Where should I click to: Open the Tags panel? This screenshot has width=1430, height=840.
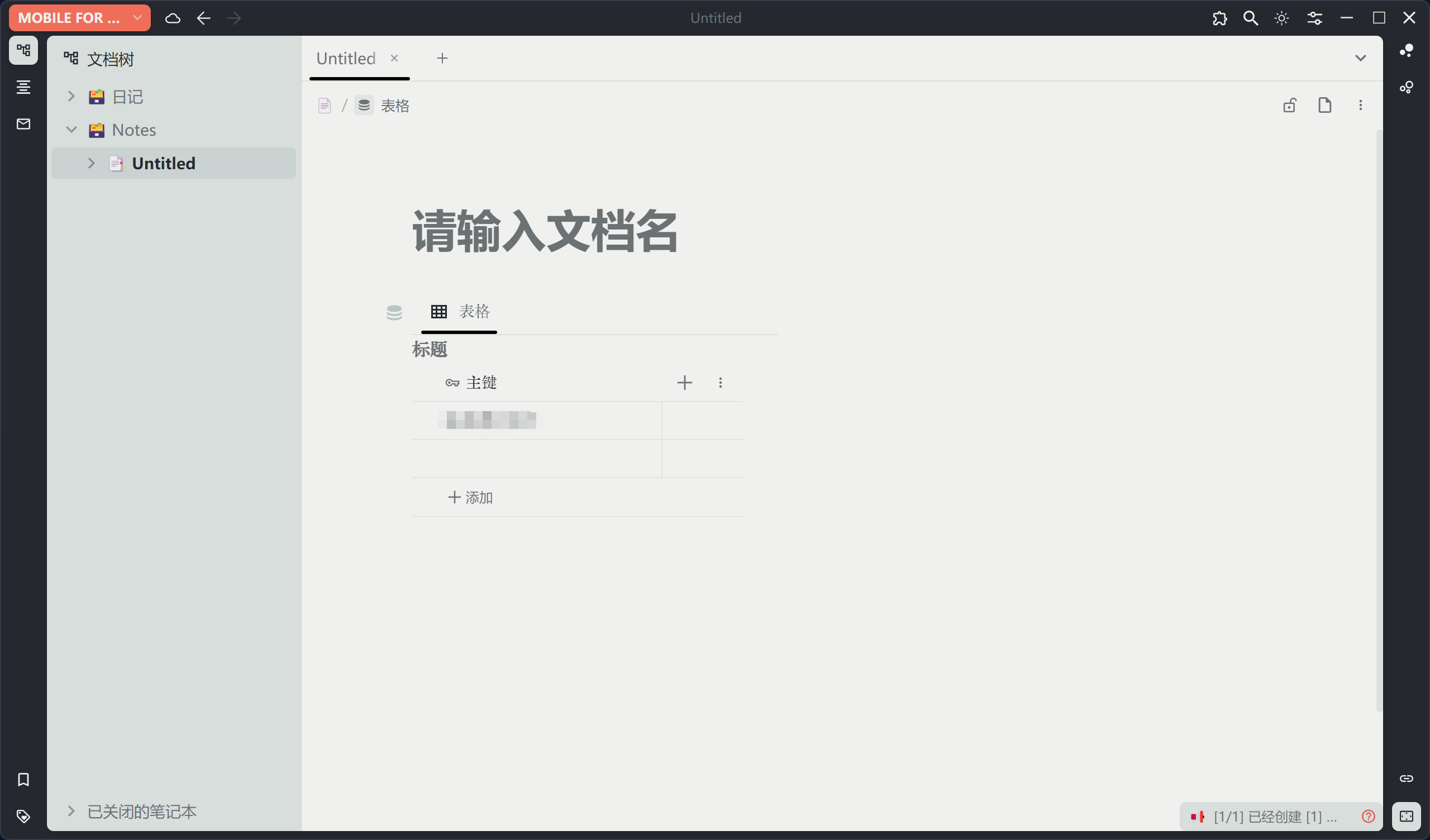(23, 815)
